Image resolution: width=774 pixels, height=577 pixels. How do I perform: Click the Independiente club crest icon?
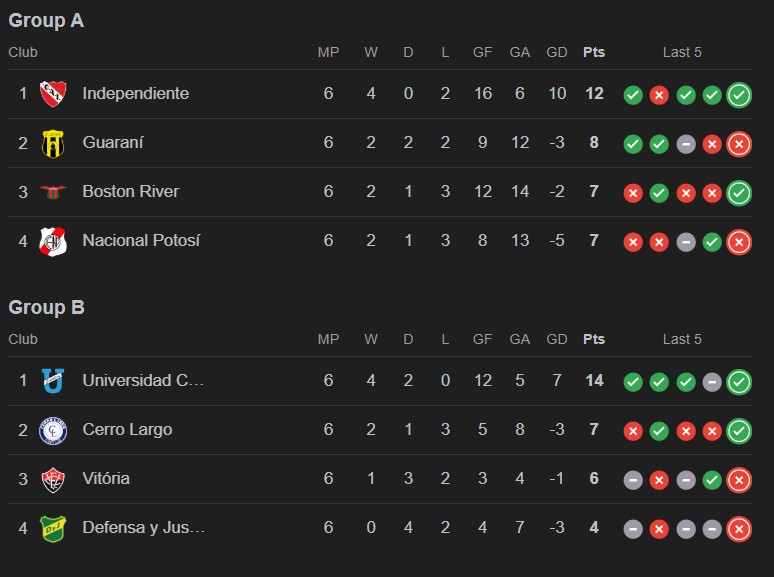[x=52, y=94]
